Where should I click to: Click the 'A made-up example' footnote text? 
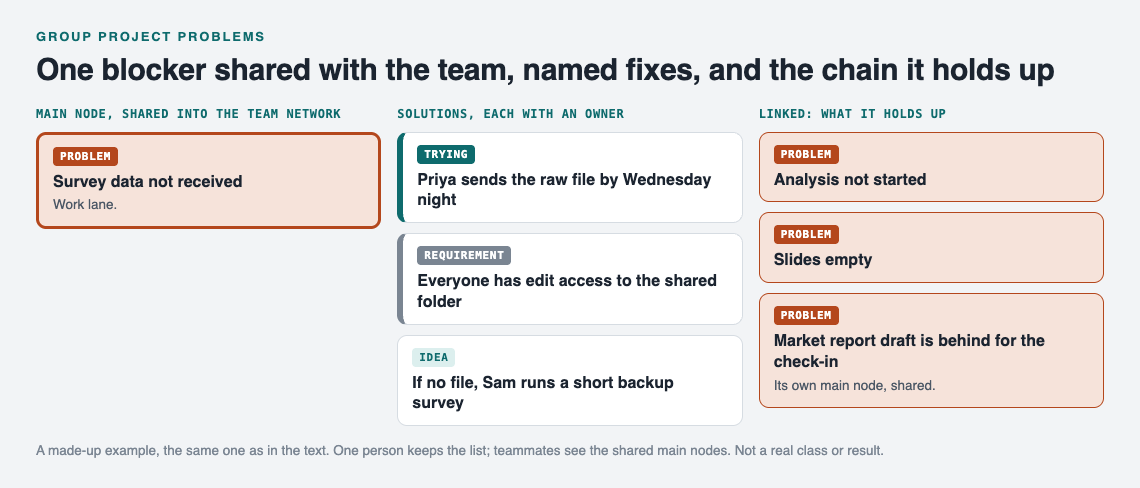[x=459, y=450]
